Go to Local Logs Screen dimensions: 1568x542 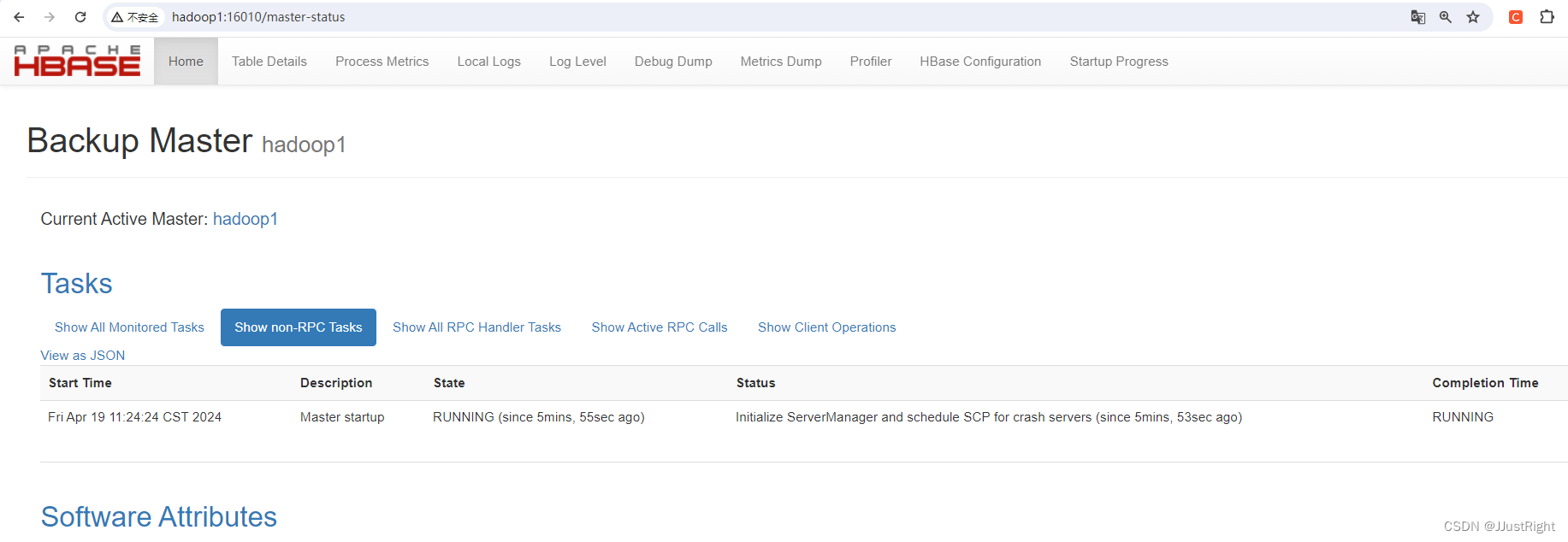(489, 62)
